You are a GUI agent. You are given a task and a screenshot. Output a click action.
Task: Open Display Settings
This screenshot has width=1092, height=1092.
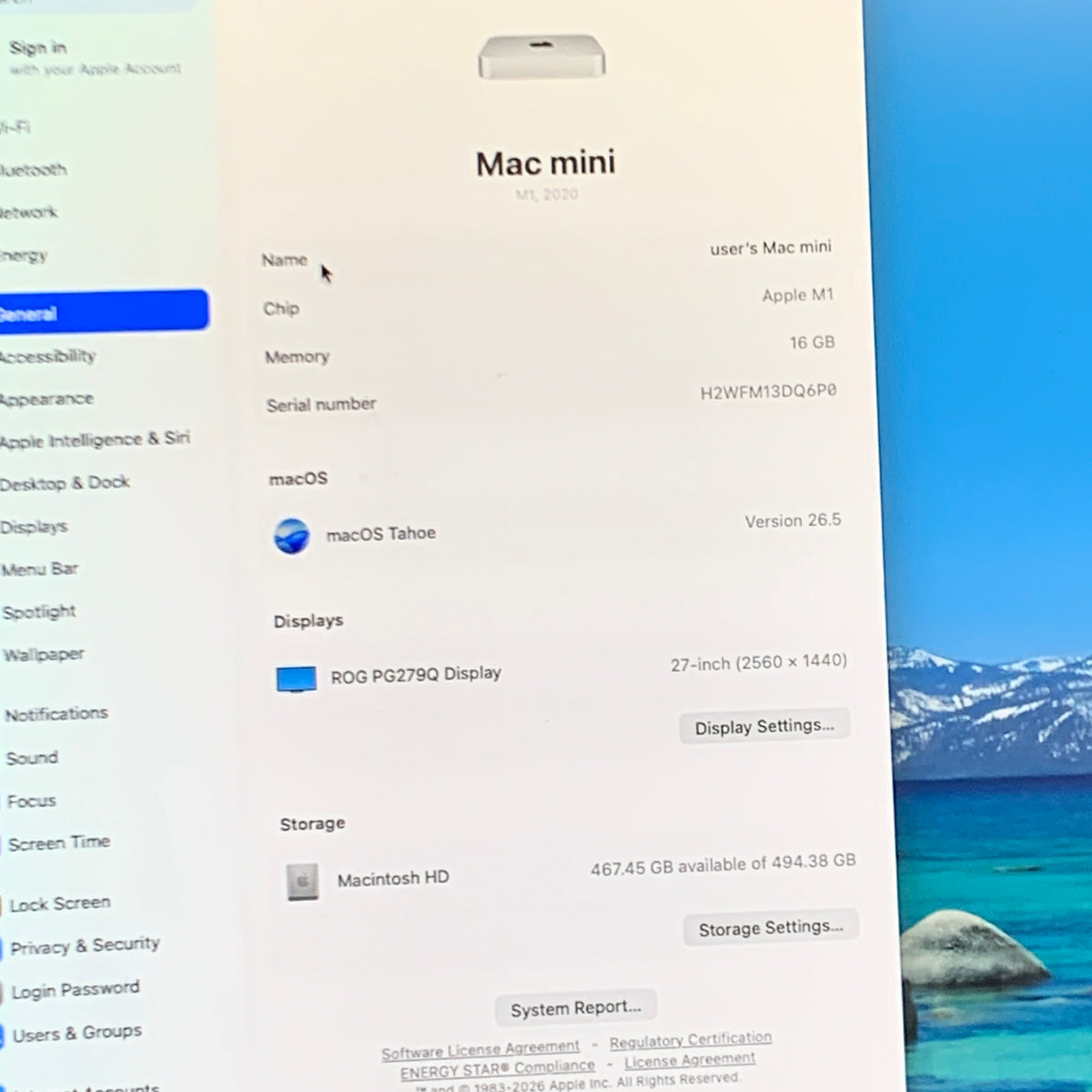click(764, 726)
